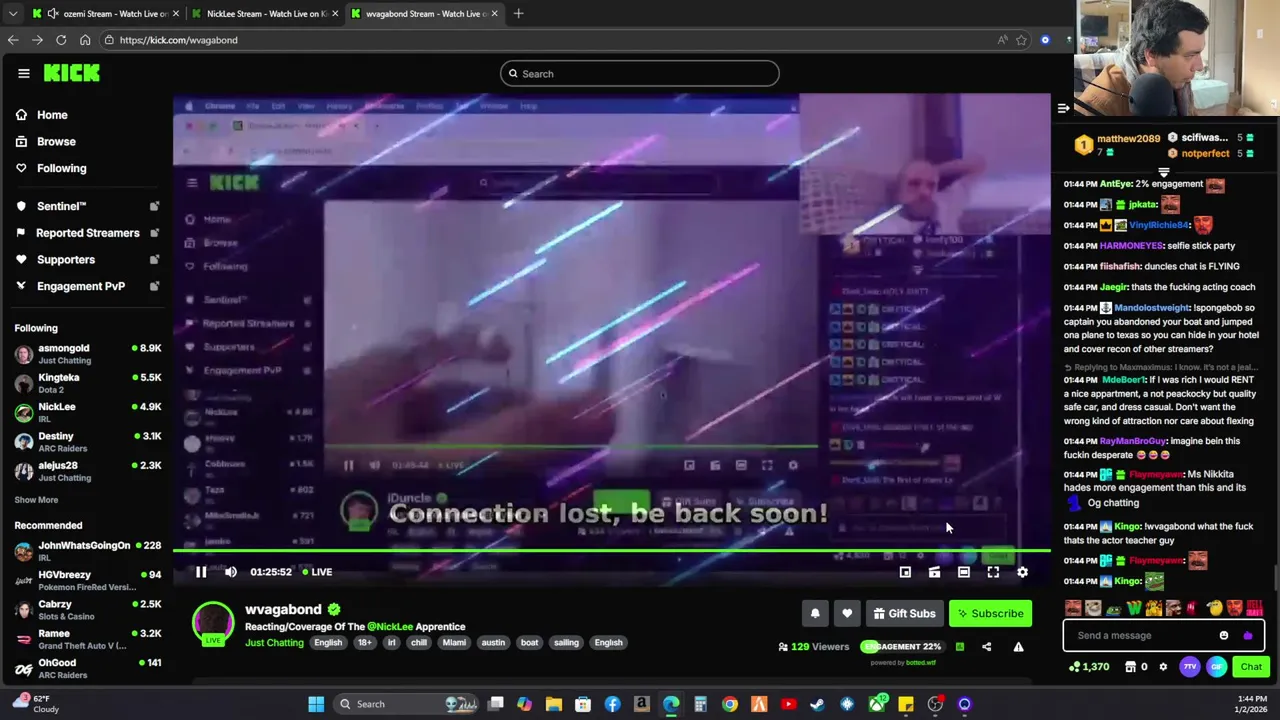Open a new browser tab
Screen dimensions: 1280x720
pyautogui.click(x=518, y=14)
